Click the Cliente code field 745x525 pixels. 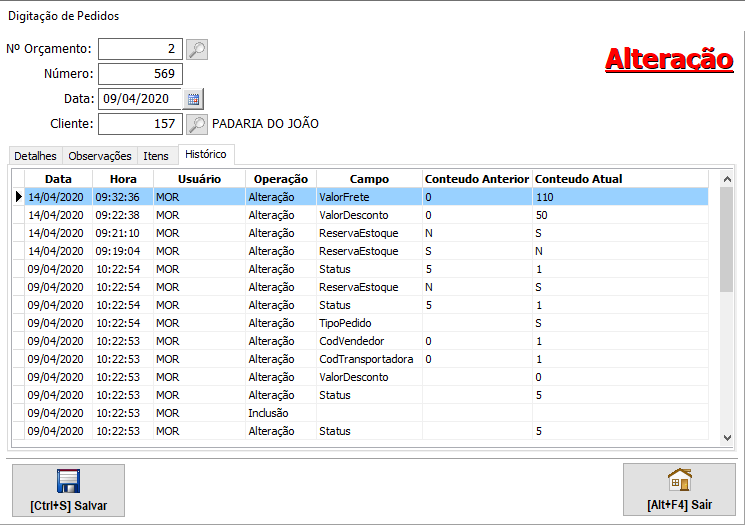(140, 124)
